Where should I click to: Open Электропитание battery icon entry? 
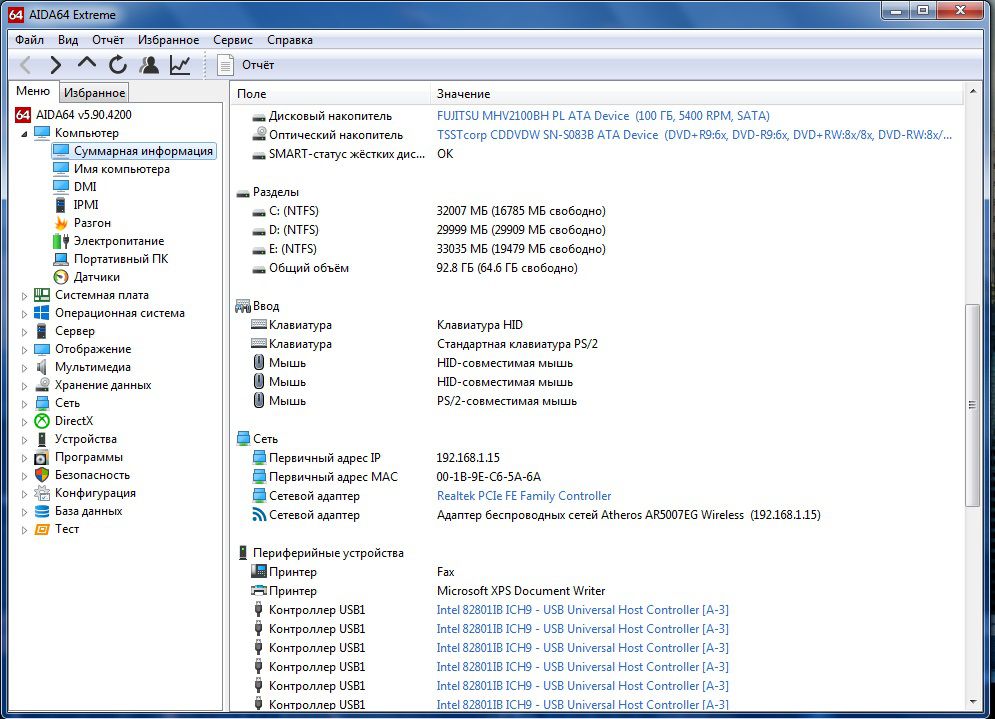pyautogui.click(x=61, y=241)
